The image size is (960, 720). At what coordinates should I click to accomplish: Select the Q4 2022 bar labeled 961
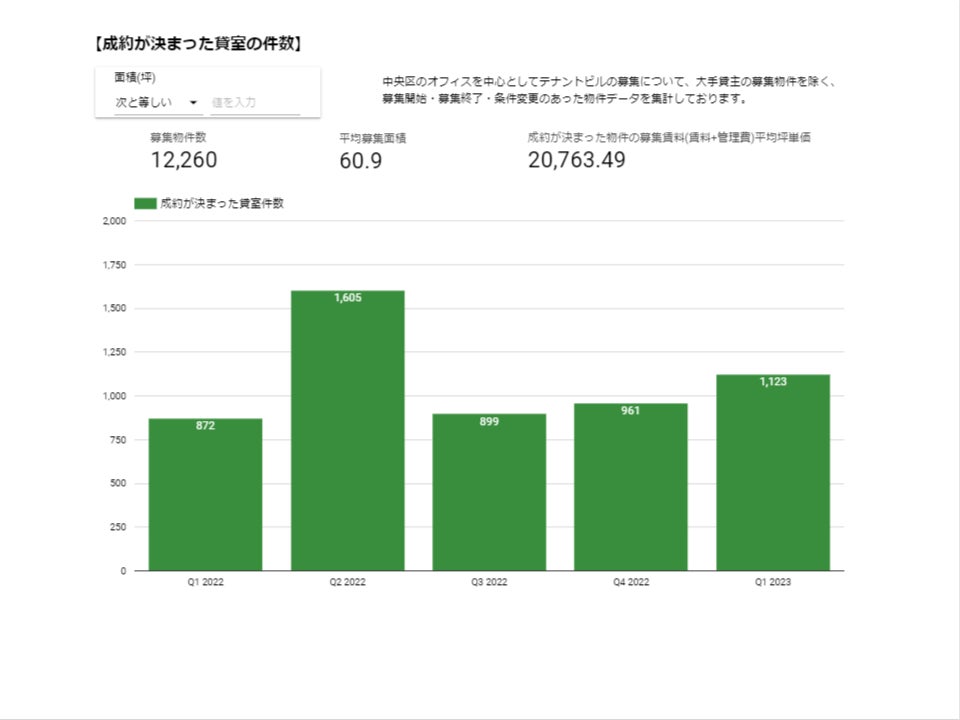pyautogui.click(x=631, y=487)
